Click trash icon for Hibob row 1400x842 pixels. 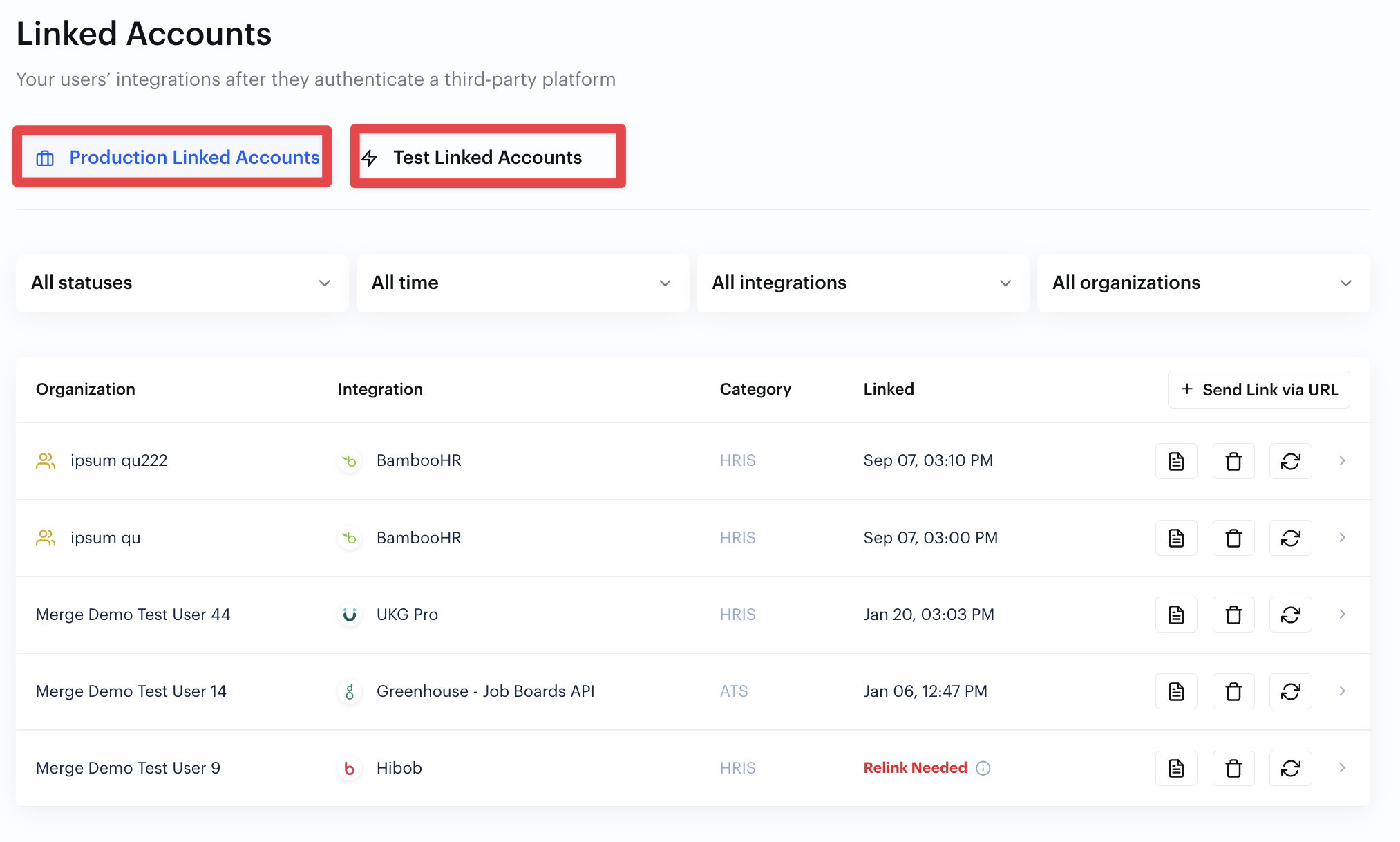point(1233,768)
